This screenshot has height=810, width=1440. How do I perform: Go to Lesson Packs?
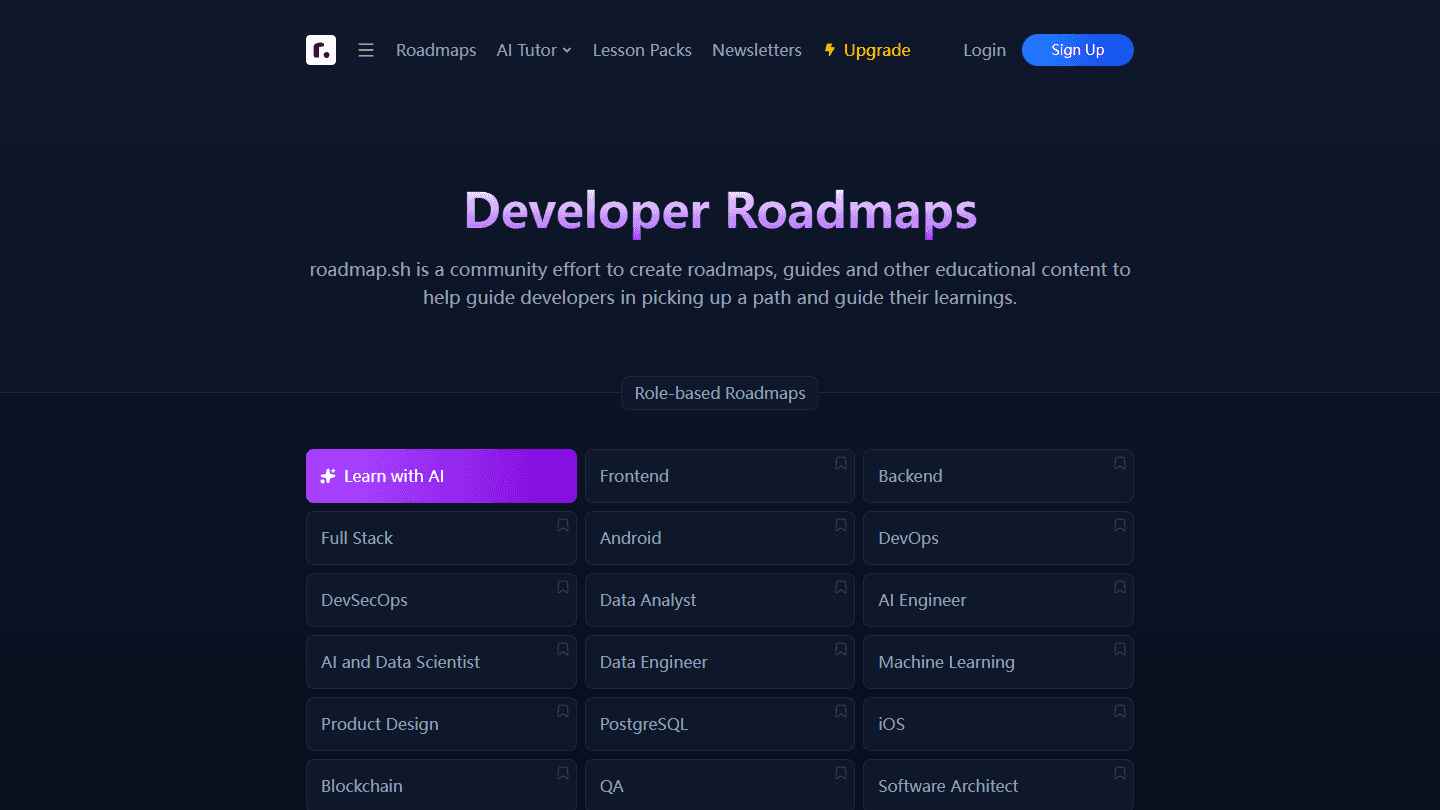click(642, 50)
